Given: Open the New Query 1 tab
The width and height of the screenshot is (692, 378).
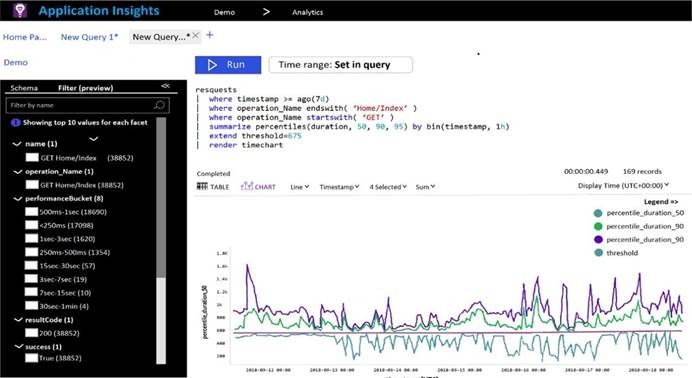Looking at the screenshot, I should point(89,37).
